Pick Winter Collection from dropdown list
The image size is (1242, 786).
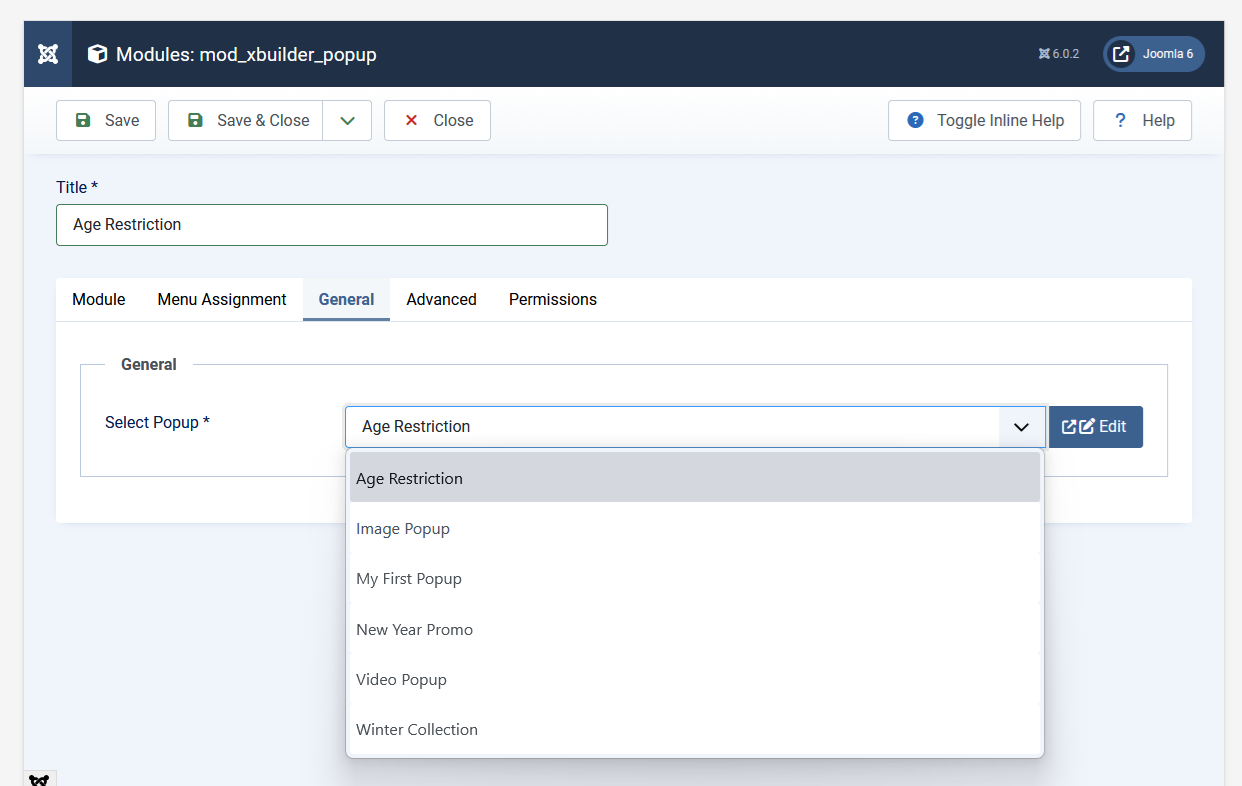point(417,730)
